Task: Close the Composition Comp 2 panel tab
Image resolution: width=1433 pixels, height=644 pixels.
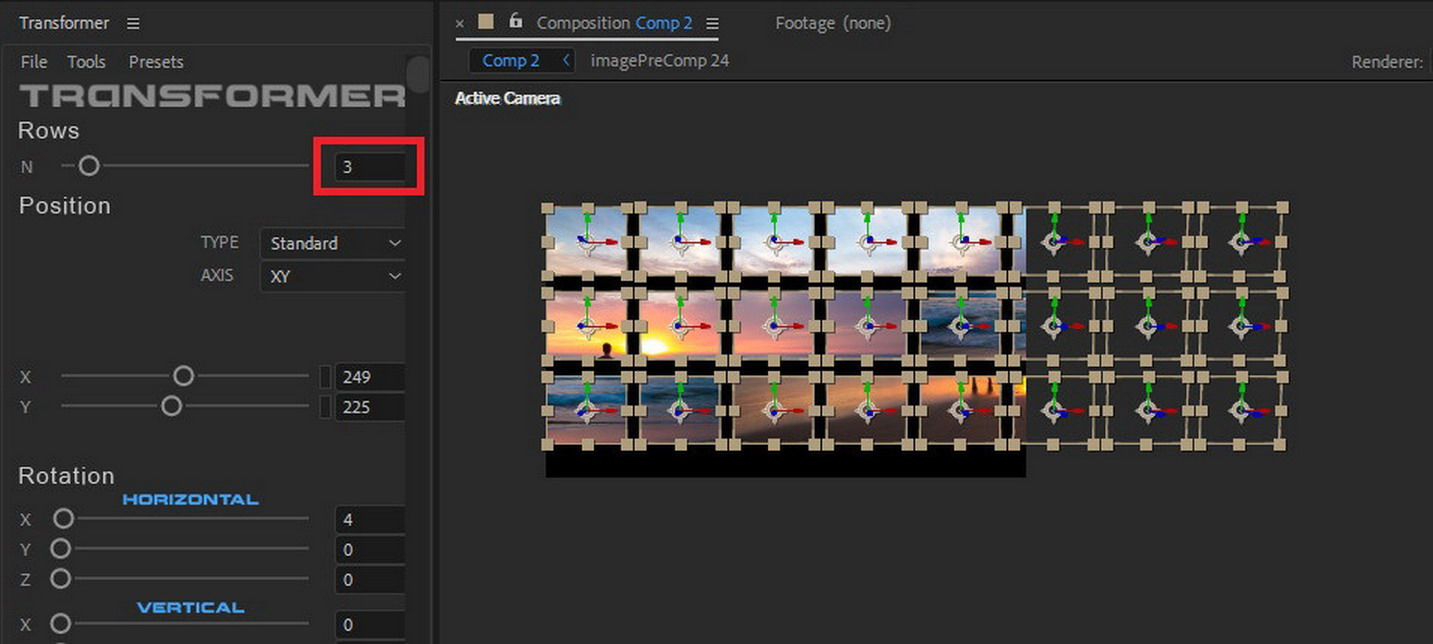Action: [460, 23]
